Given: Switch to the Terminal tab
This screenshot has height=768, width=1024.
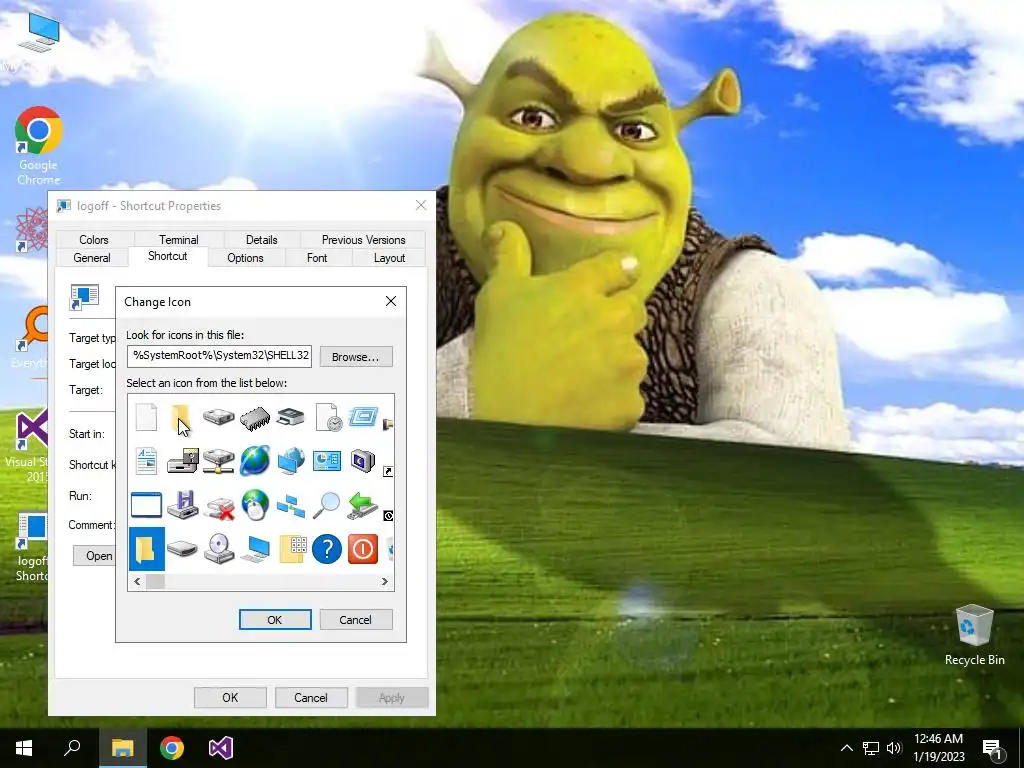Looking at the screenshot, I should (x=178, y=240).
